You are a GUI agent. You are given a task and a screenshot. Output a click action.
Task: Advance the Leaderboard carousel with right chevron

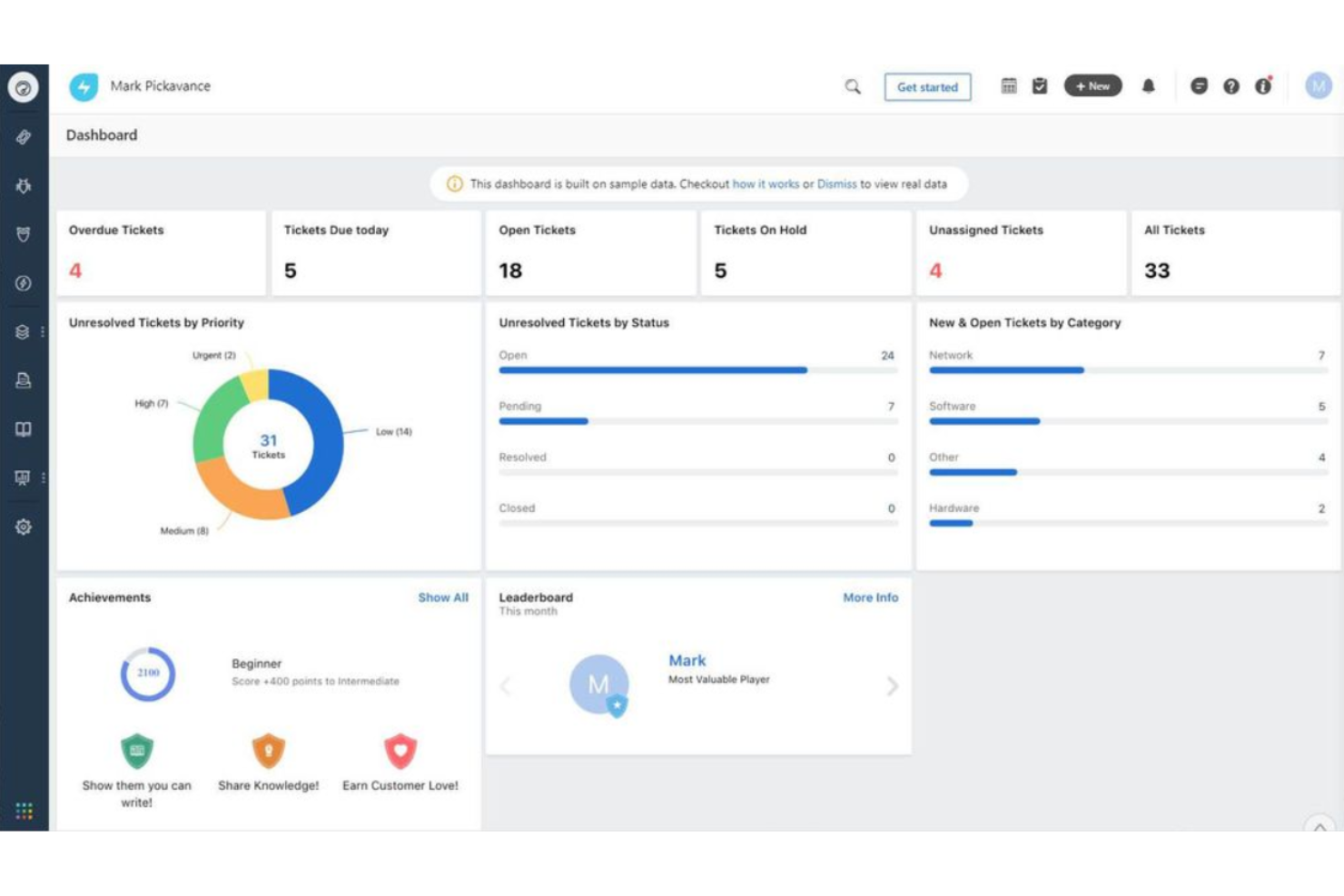point(893,687)
